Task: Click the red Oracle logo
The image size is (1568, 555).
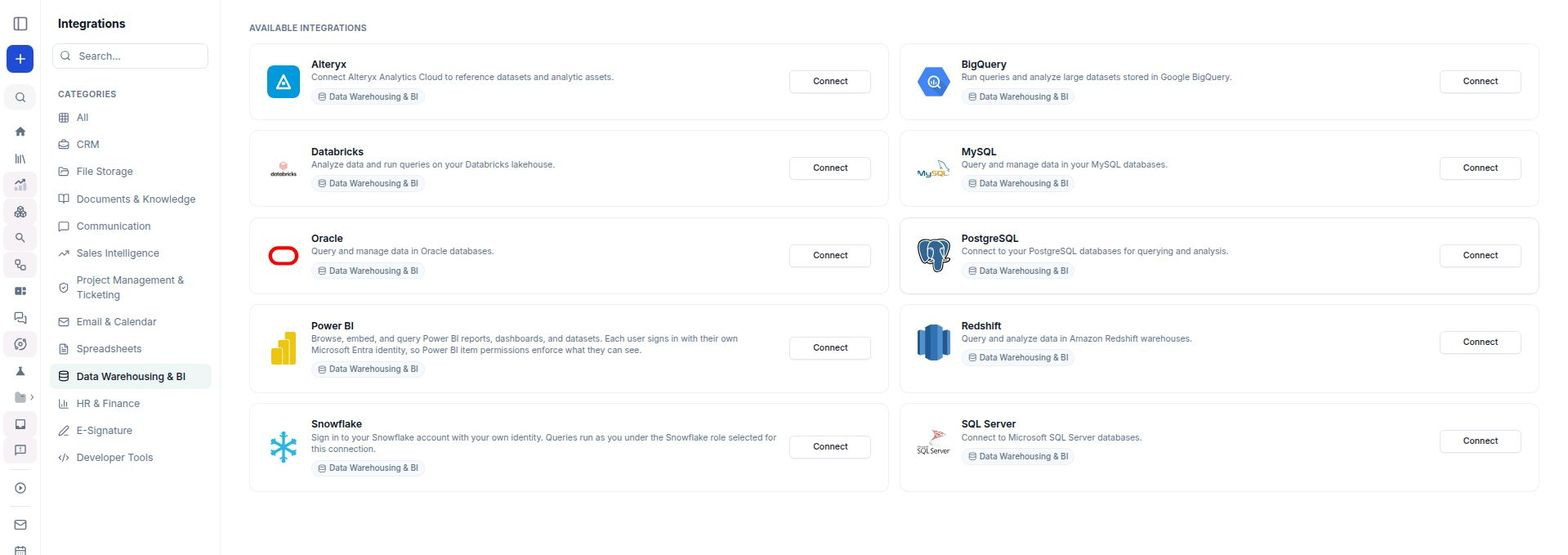Action: [x=283, y=256]
